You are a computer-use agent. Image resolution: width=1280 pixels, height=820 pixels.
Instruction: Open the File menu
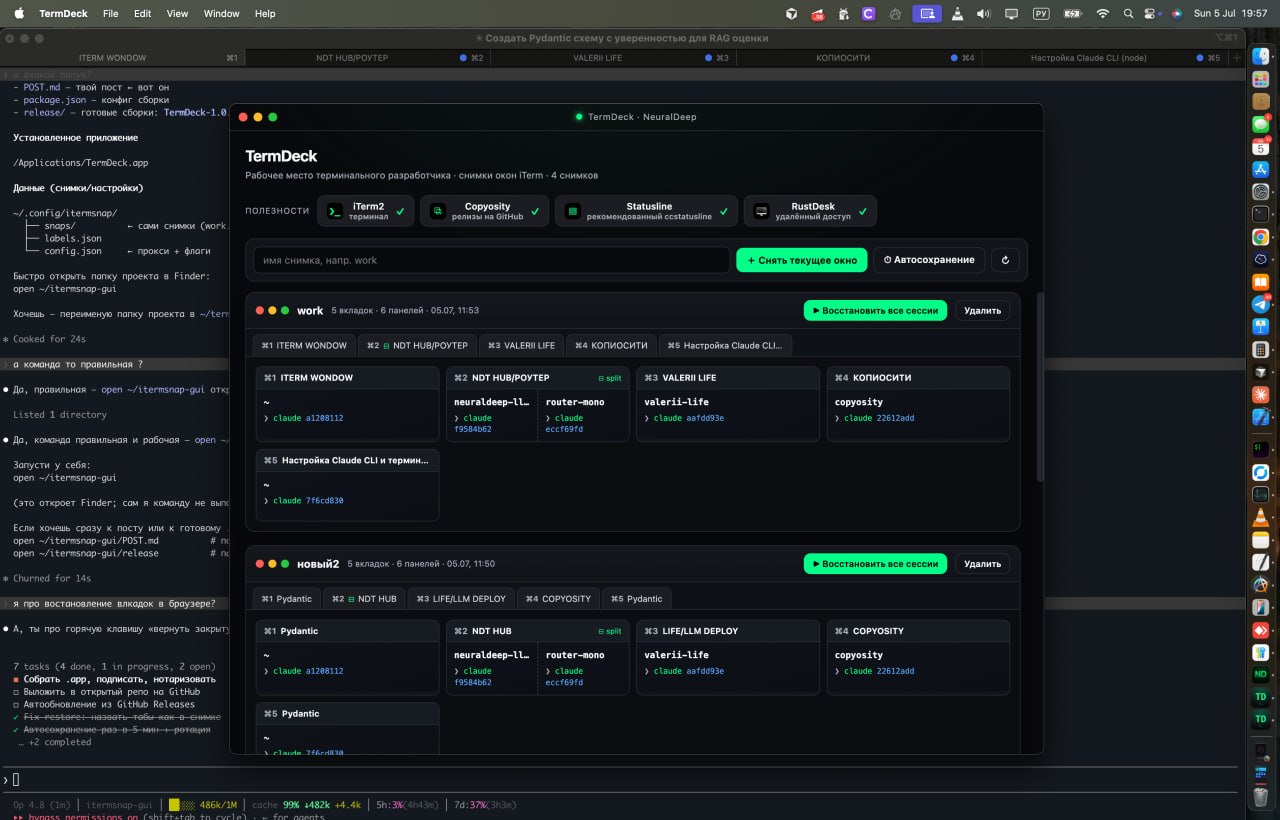tap(110, 14)
